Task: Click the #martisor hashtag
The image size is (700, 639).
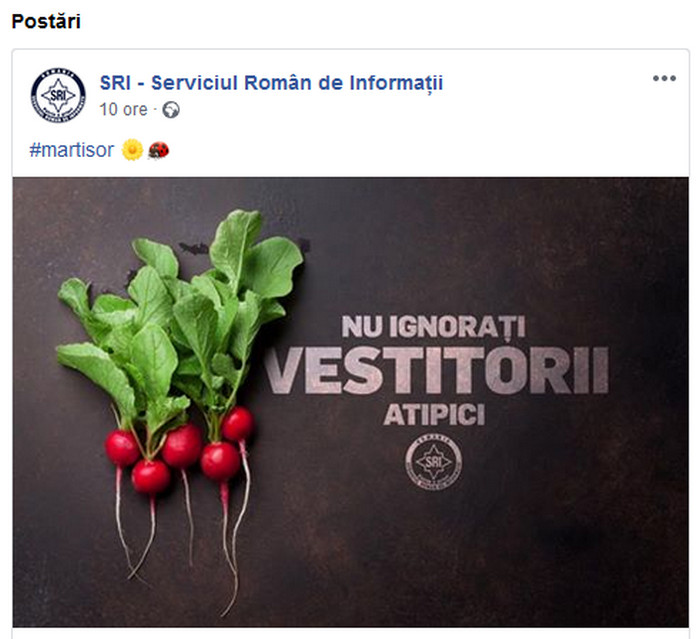Action: click(x=71, y=150)
